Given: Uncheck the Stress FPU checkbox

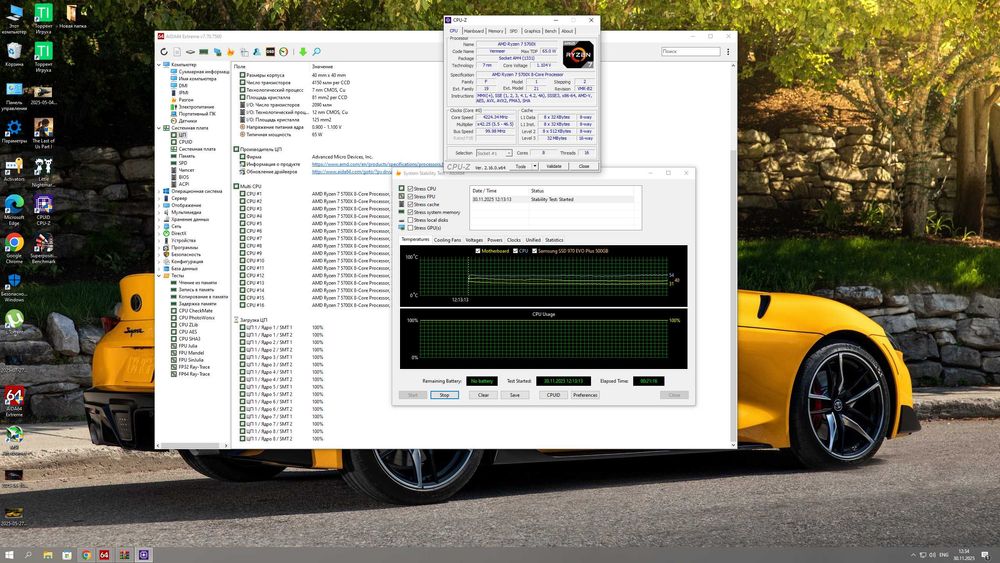Looking at the screenshot, I should click(x=410, y=196).
